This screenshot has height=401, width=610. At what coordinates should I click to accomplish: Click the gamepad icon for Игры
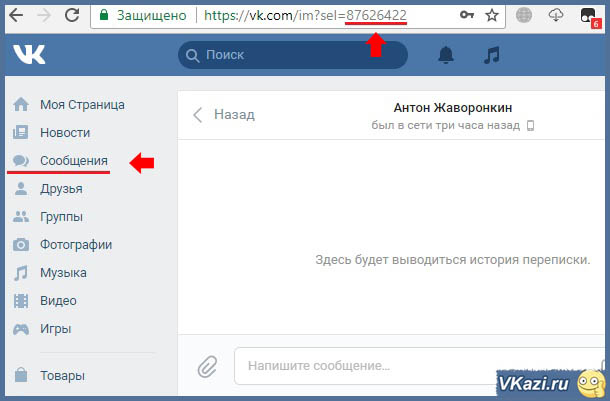tap(21, 329)
